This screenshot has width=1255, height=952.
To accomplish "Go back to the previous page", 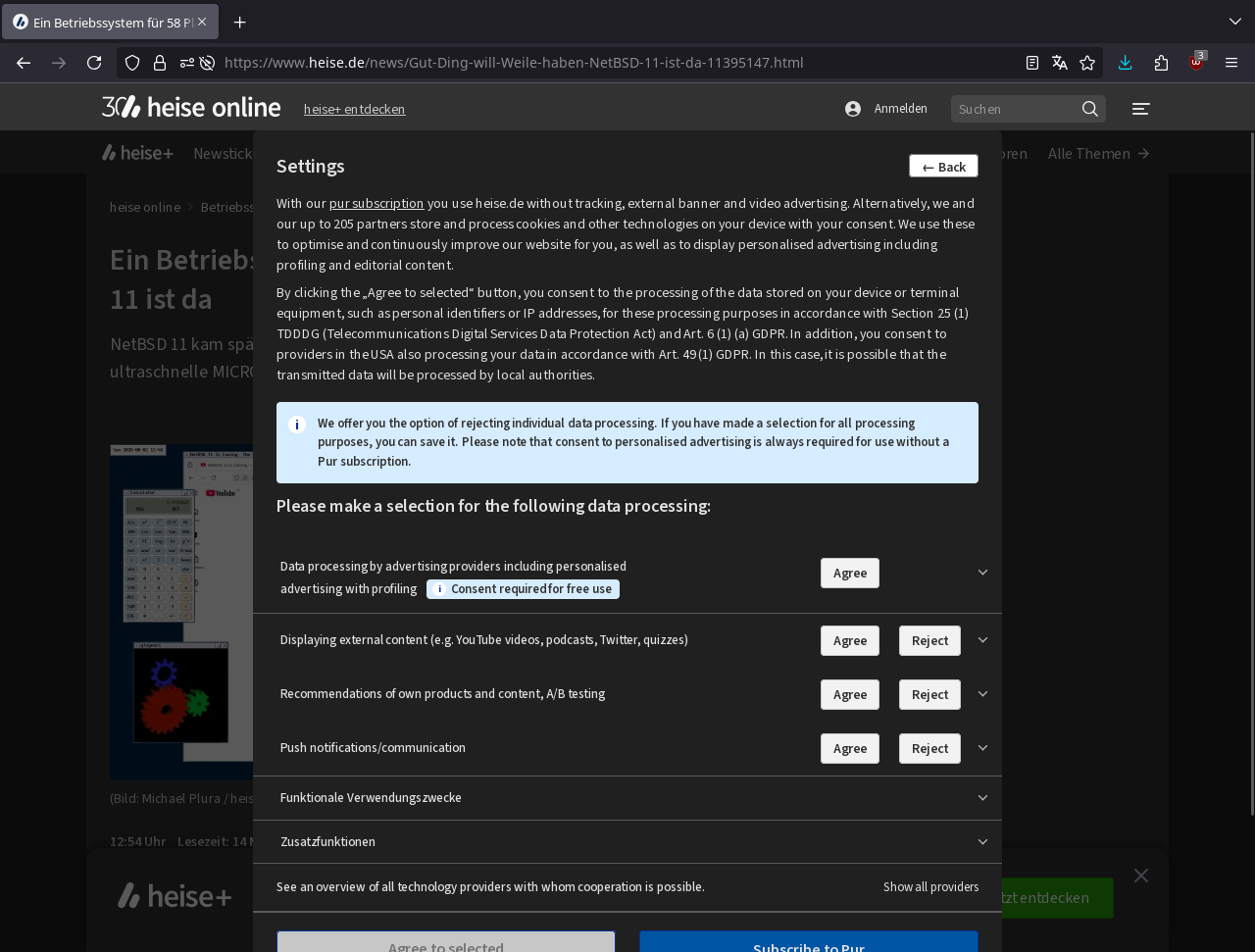I will pyautogui.click(x=24, y=63).
